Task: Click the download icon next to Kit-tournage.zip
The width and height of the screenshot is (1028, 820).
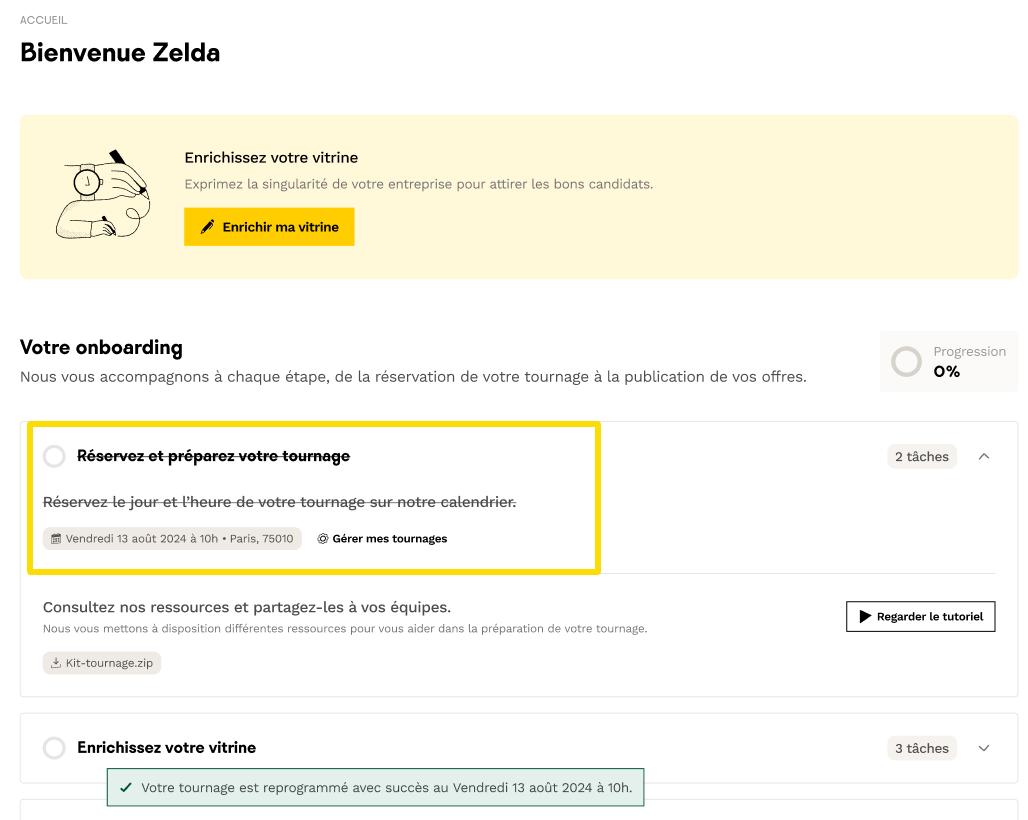Action: 56,663
